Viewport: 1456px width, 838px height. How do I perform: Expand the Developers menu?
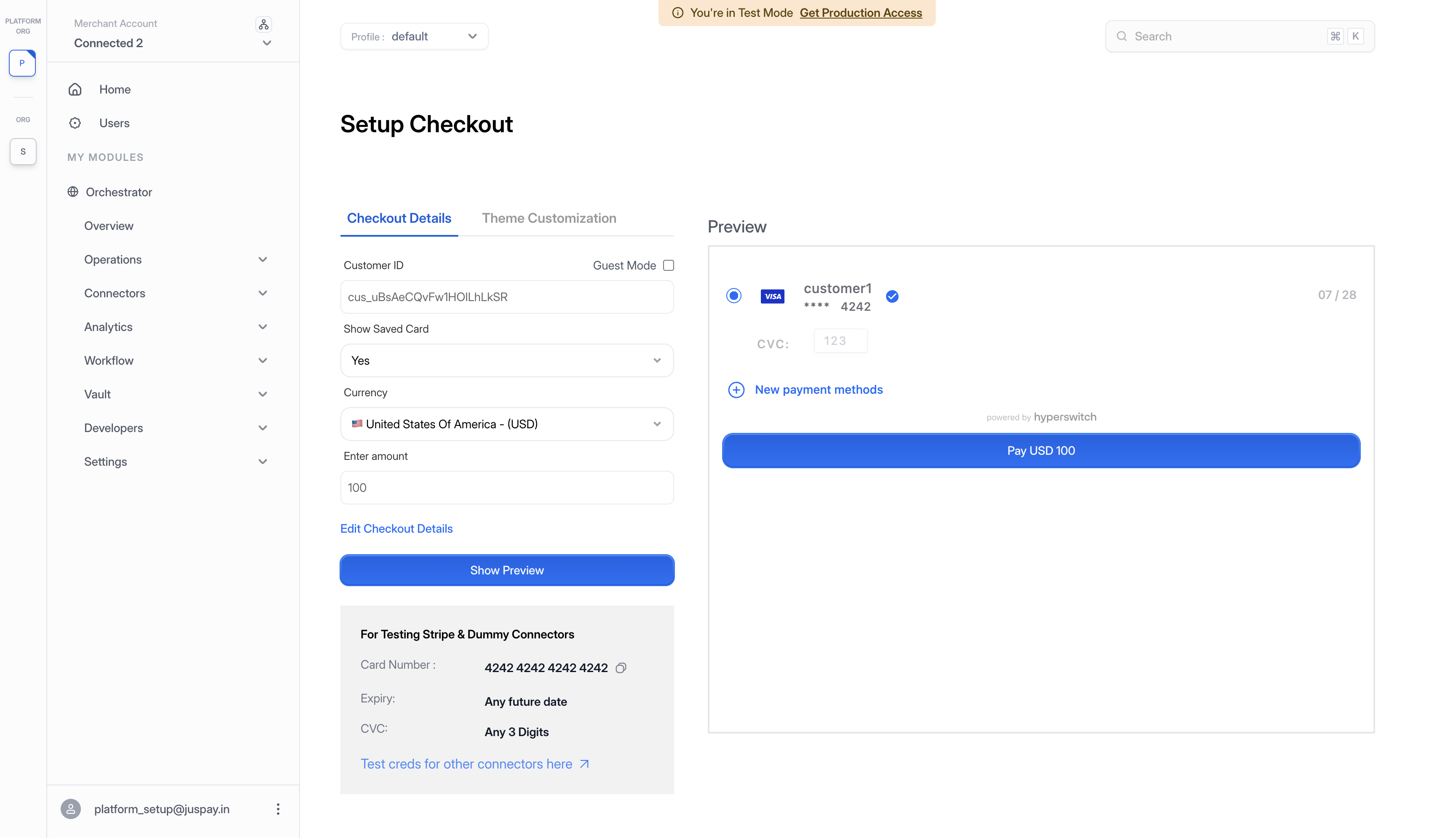point(262,428)
